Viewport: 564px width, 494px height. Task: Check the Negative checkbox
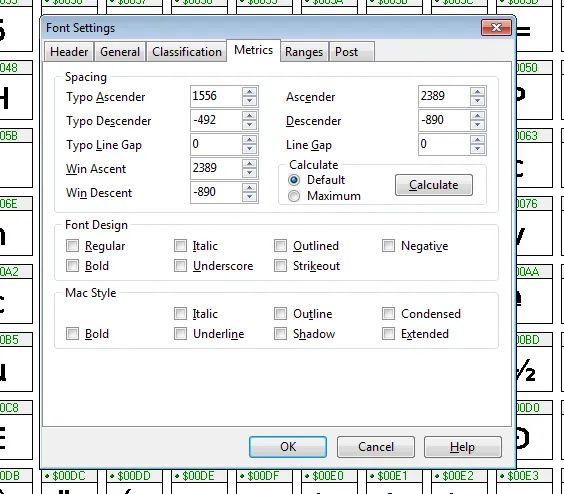click(x=388, y=246)
